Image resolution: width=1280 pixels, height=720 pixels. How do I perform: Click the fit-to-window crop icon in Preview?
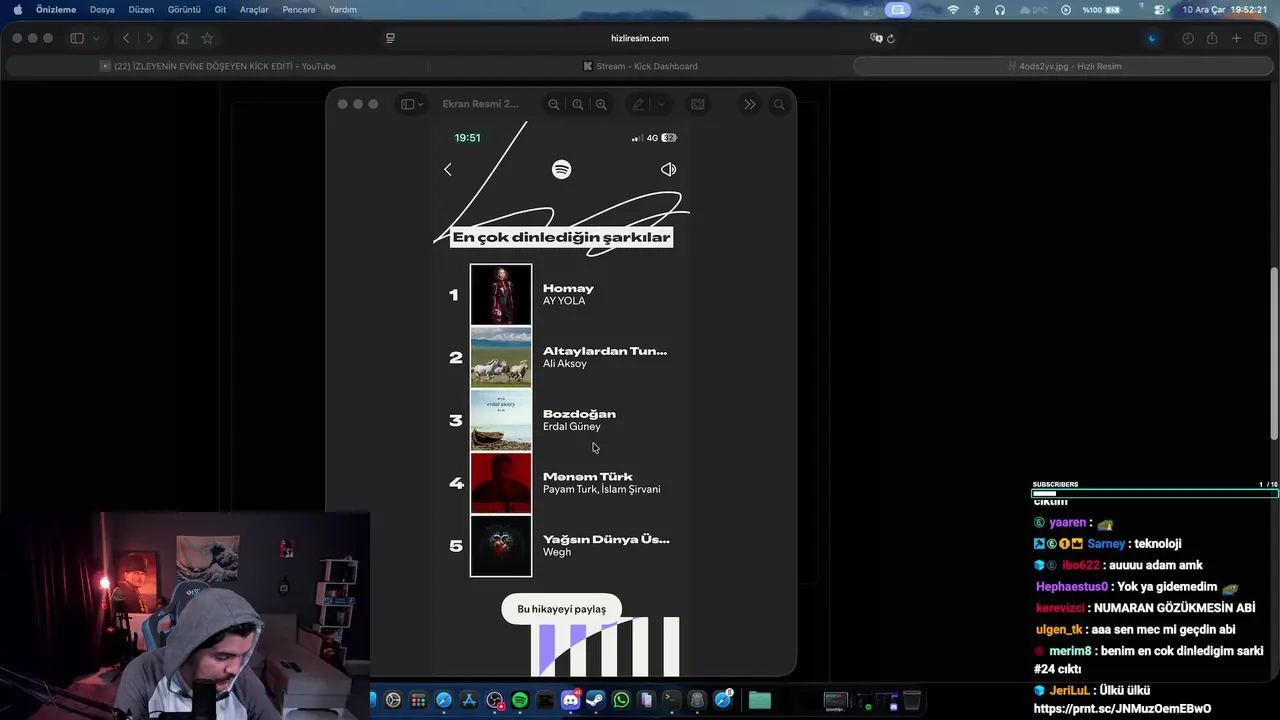coord(698,104)
